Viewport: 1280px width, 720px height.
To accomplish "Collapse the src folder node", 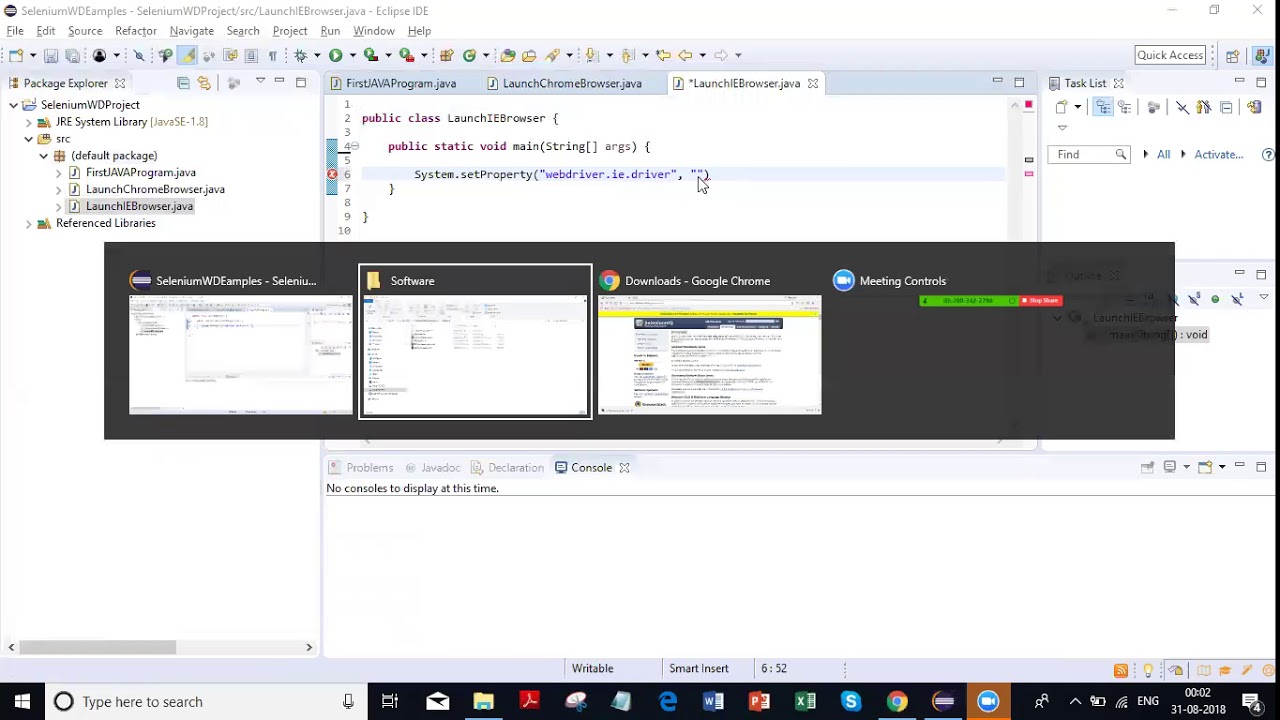I will 29,139.
